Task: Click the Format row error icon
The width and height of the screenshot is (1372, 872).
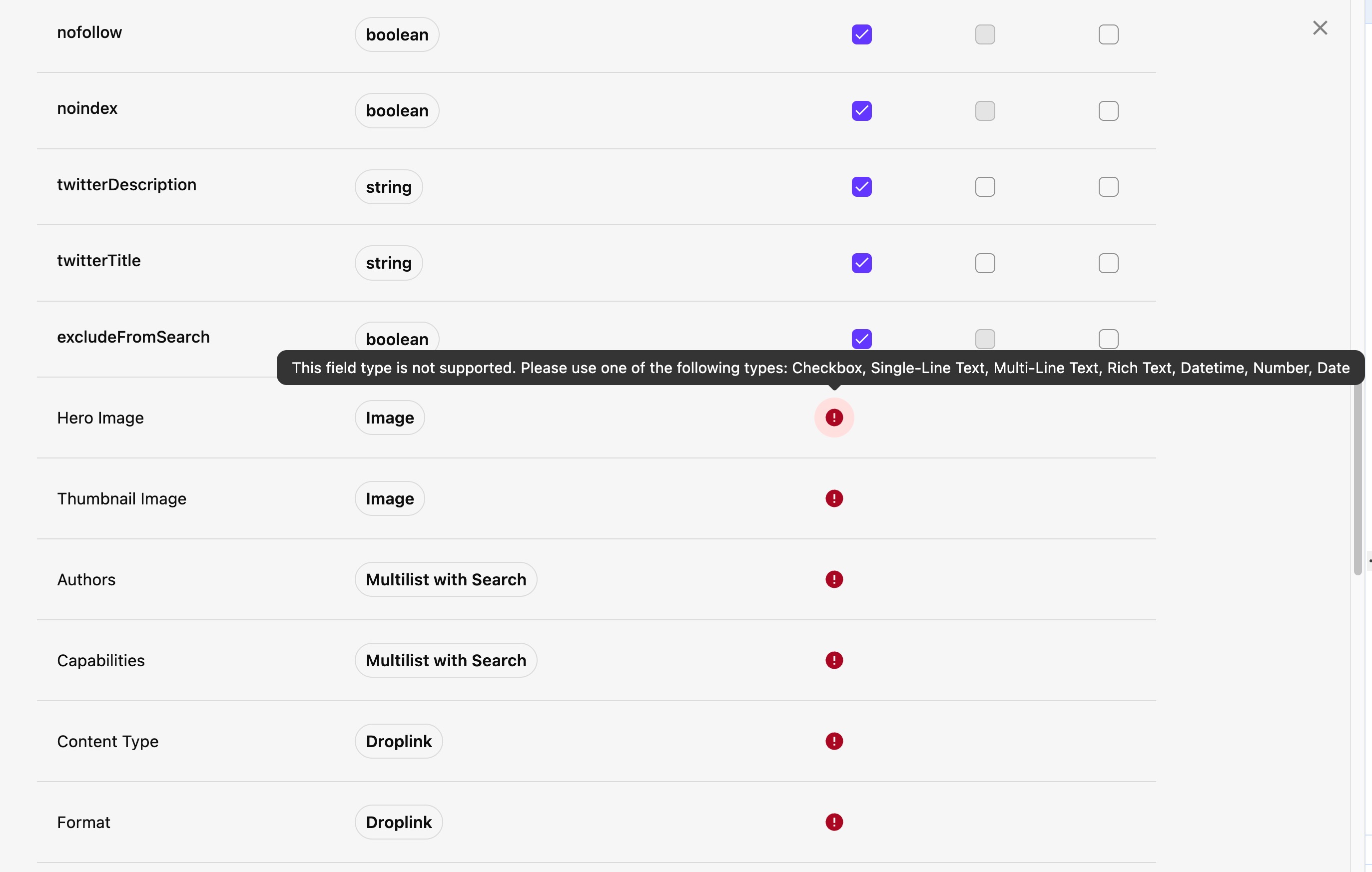Action: (833, 822)
